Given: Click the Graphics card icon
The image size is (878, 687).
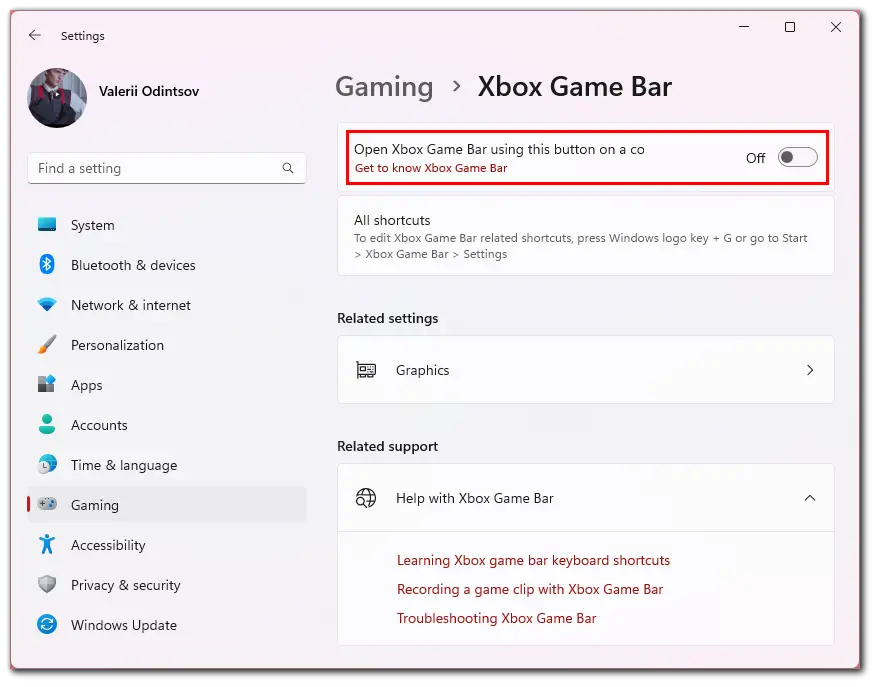Looking at the screenshot, I should point(366,370).
